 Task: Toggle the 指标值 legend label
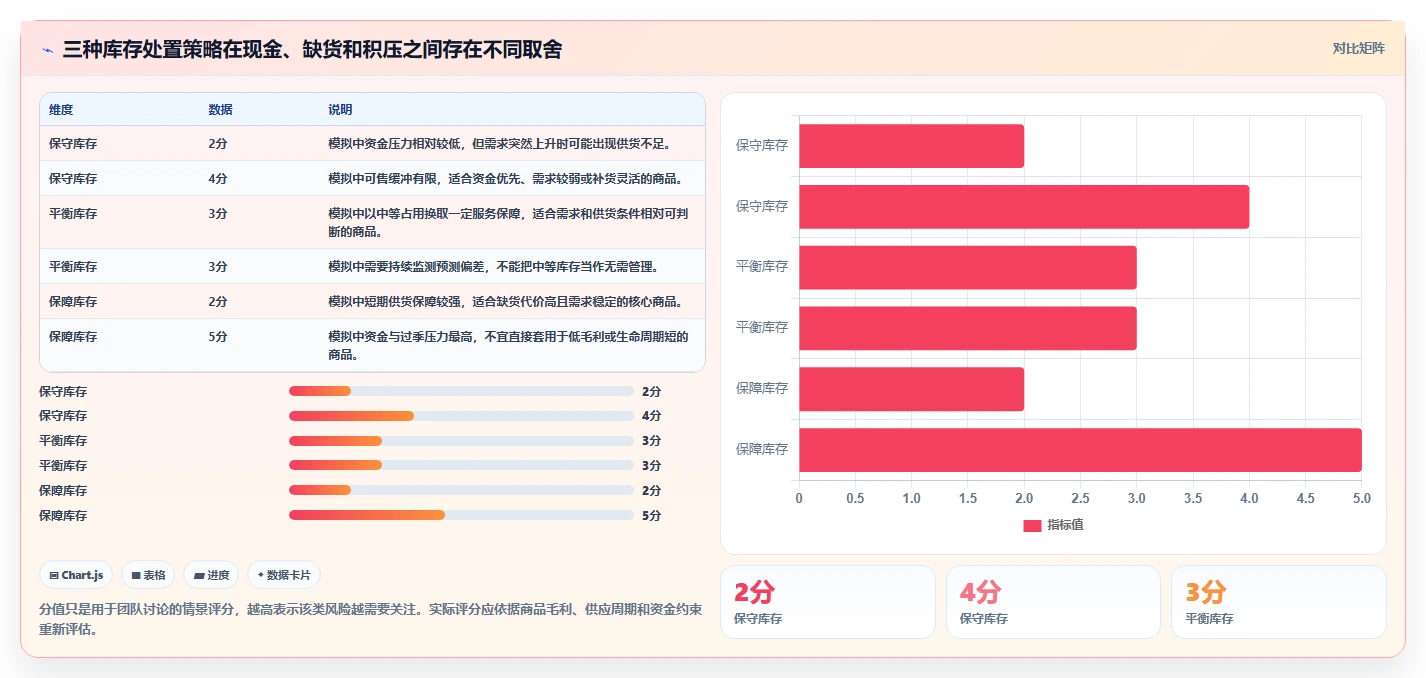coord(1065,525)
